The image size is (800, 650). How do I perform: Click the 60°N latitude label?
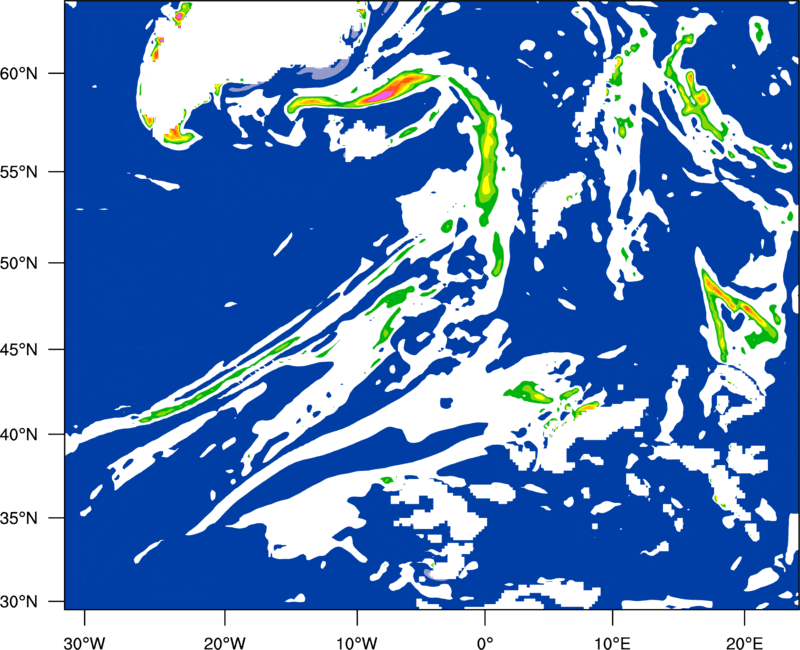click(19, 73)
